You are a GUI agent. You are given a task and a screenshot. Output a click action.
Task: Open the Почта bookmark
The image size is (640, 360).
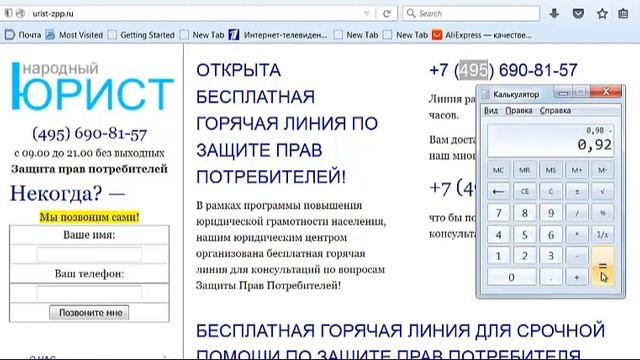[23, 35]
